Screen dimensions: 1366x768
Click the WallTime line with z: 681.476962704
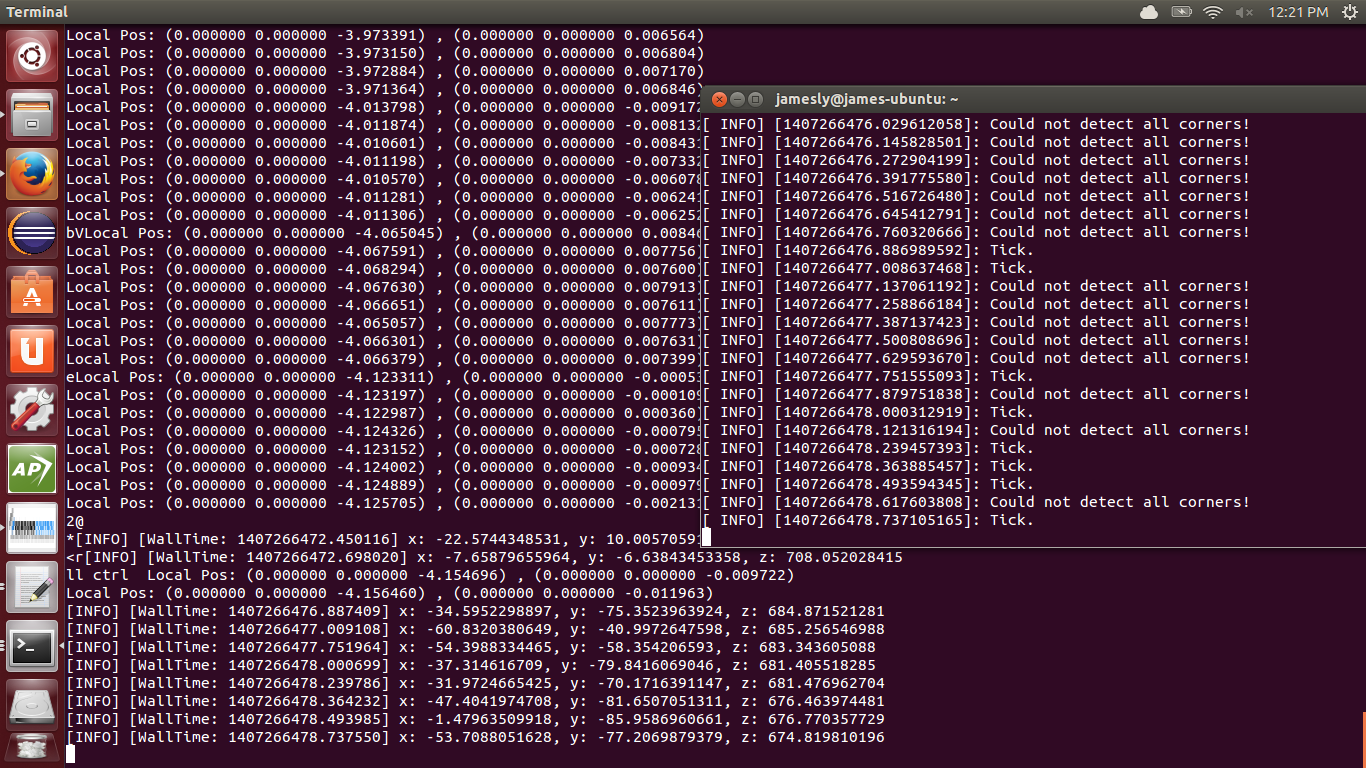[475, 682]
